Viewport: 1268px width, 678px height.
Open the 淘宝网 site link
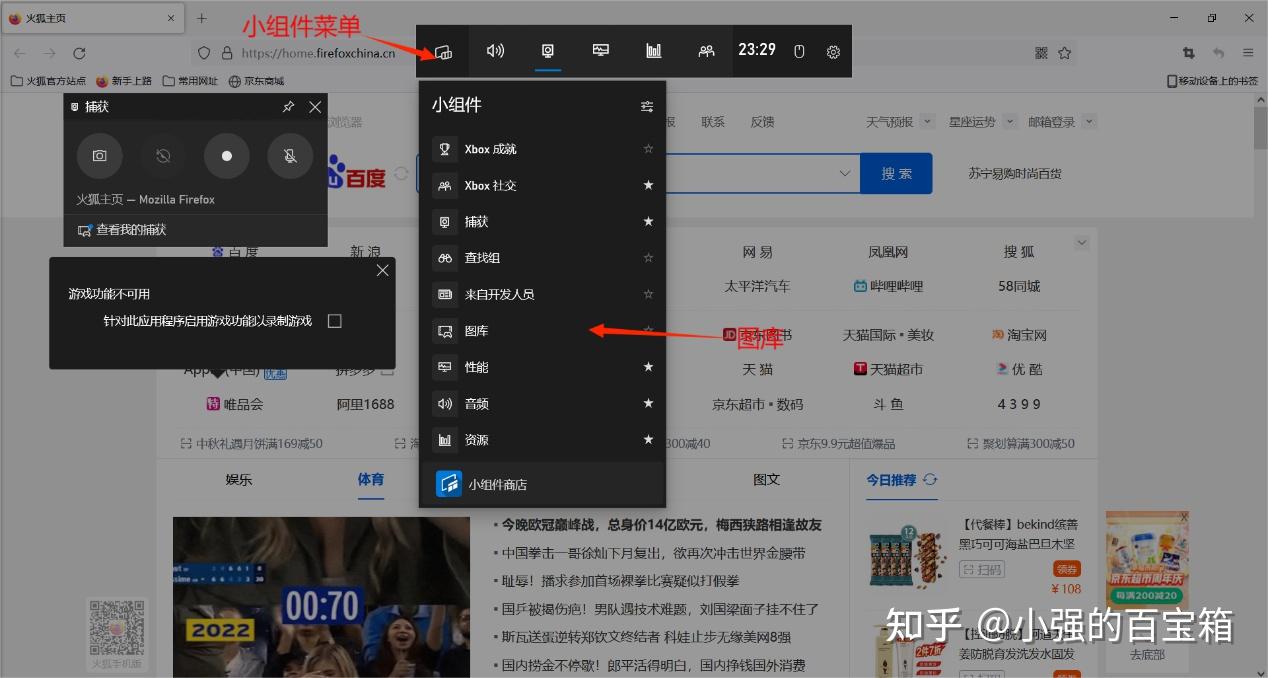pyautogui.click(x=1020, y=335)
